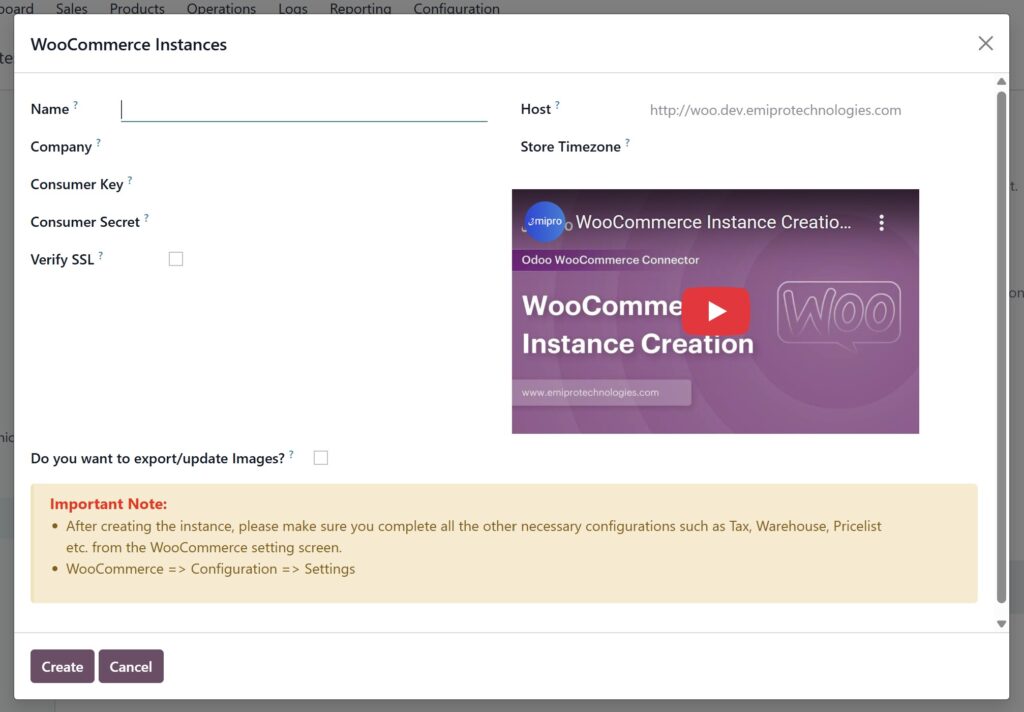Click the help icon beside Consumer Secret
Viewport: 1024px width, 712px height.
(148, 215)
